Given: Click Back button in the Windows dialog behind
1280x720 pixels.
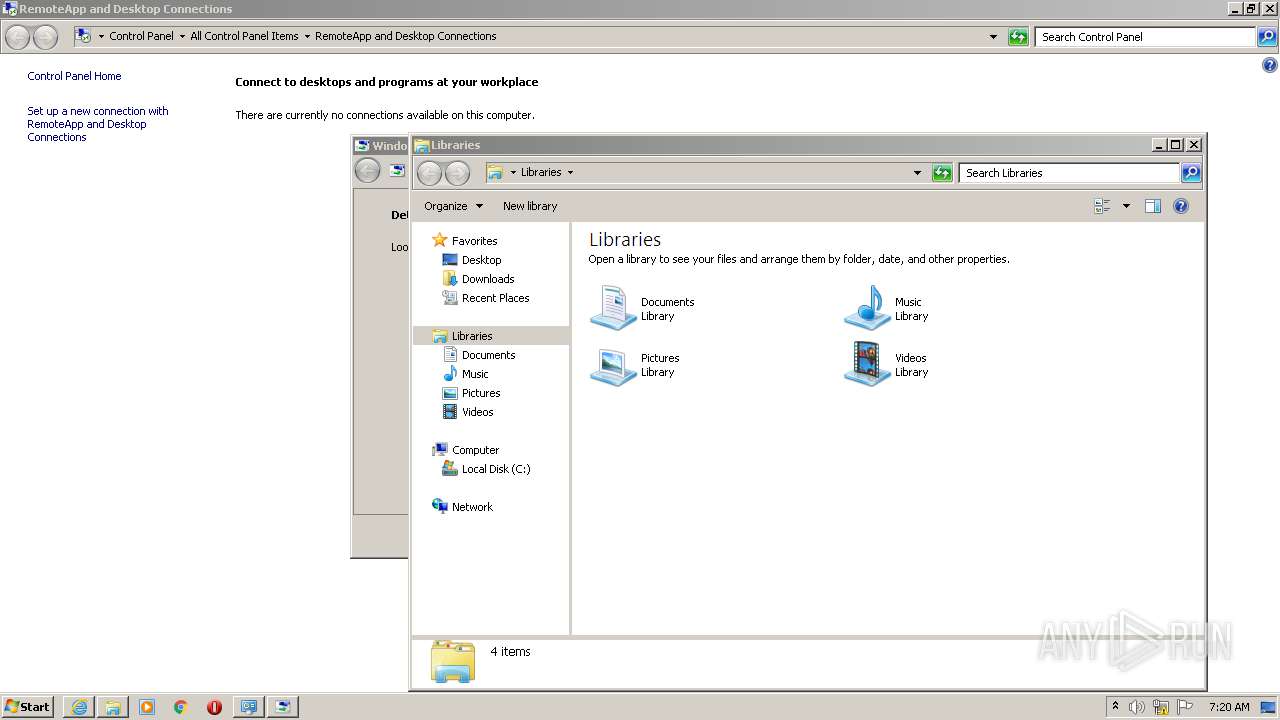Looking at the screenshot, I should tap(368, 170).
